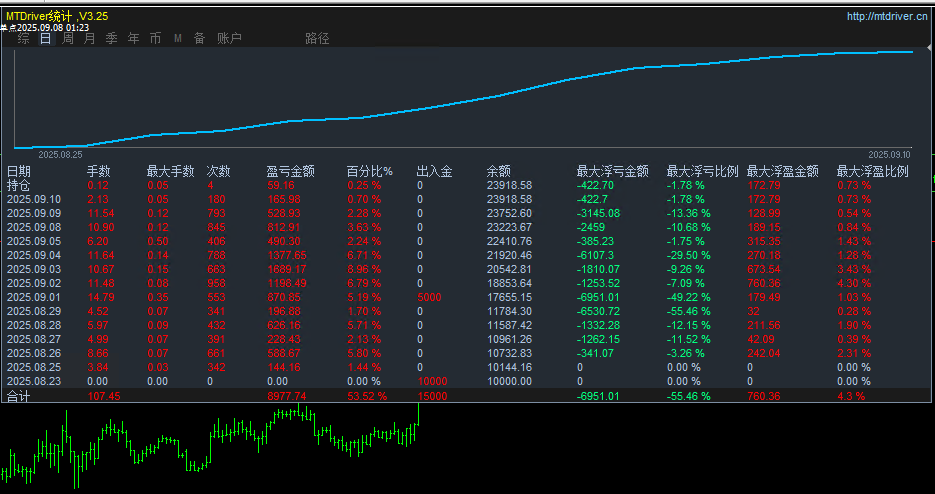Click the 百分比% column header
The height and width of the screenshot is (494, 935).
(370, 172)
